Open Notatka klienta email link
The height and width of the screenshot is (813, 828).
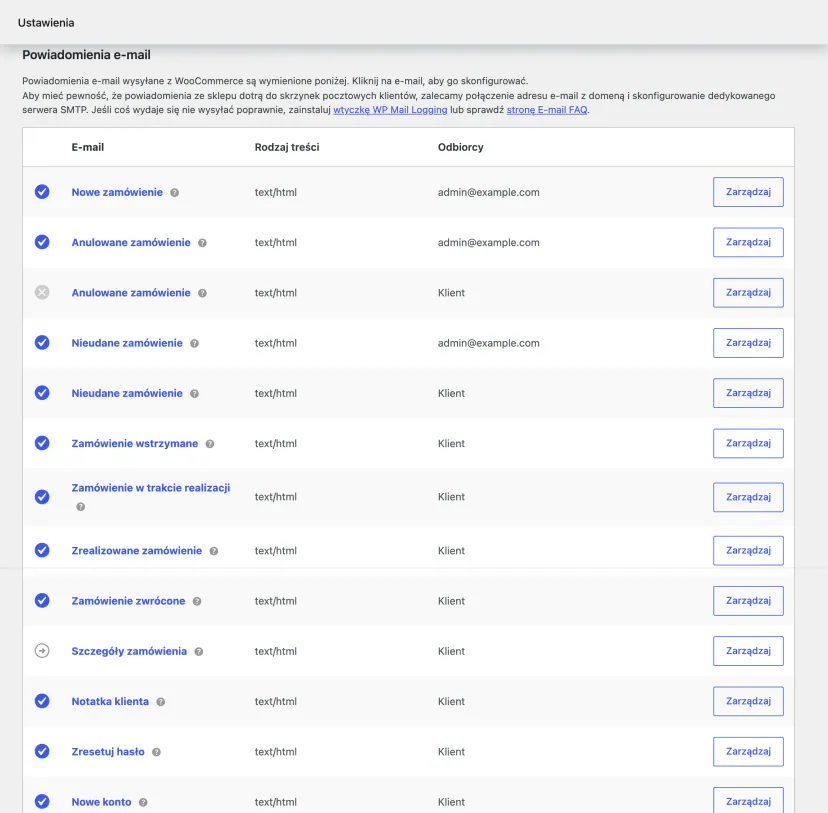(x=110, y=702)
